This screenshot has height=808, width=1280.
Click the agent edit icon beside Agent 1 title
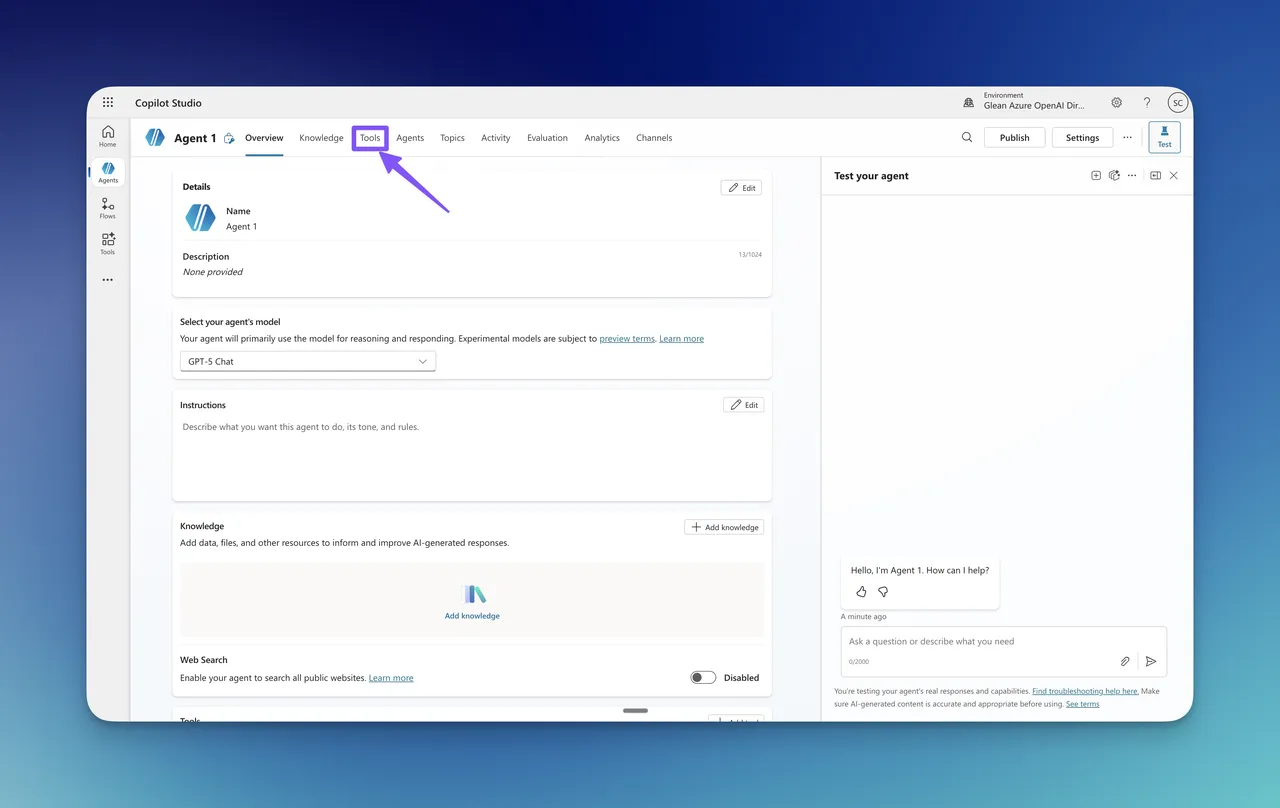click(x=229, y=138)
